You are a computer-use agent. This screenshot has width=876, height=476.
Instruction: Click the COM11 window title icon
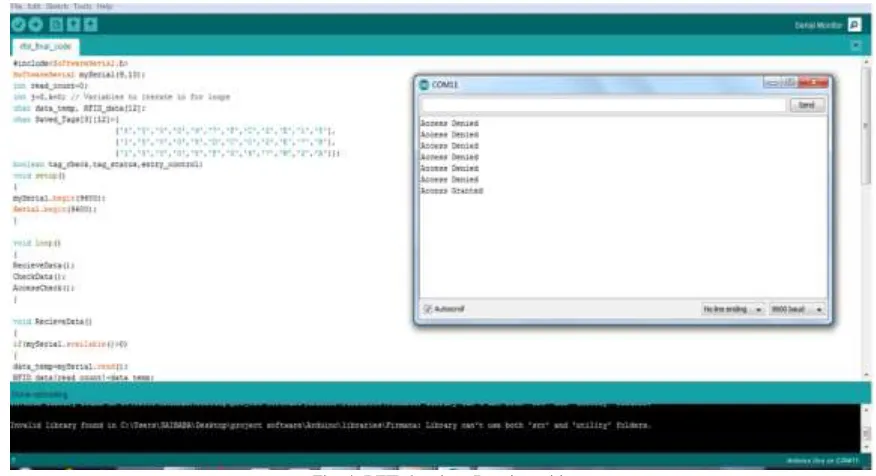424,84
